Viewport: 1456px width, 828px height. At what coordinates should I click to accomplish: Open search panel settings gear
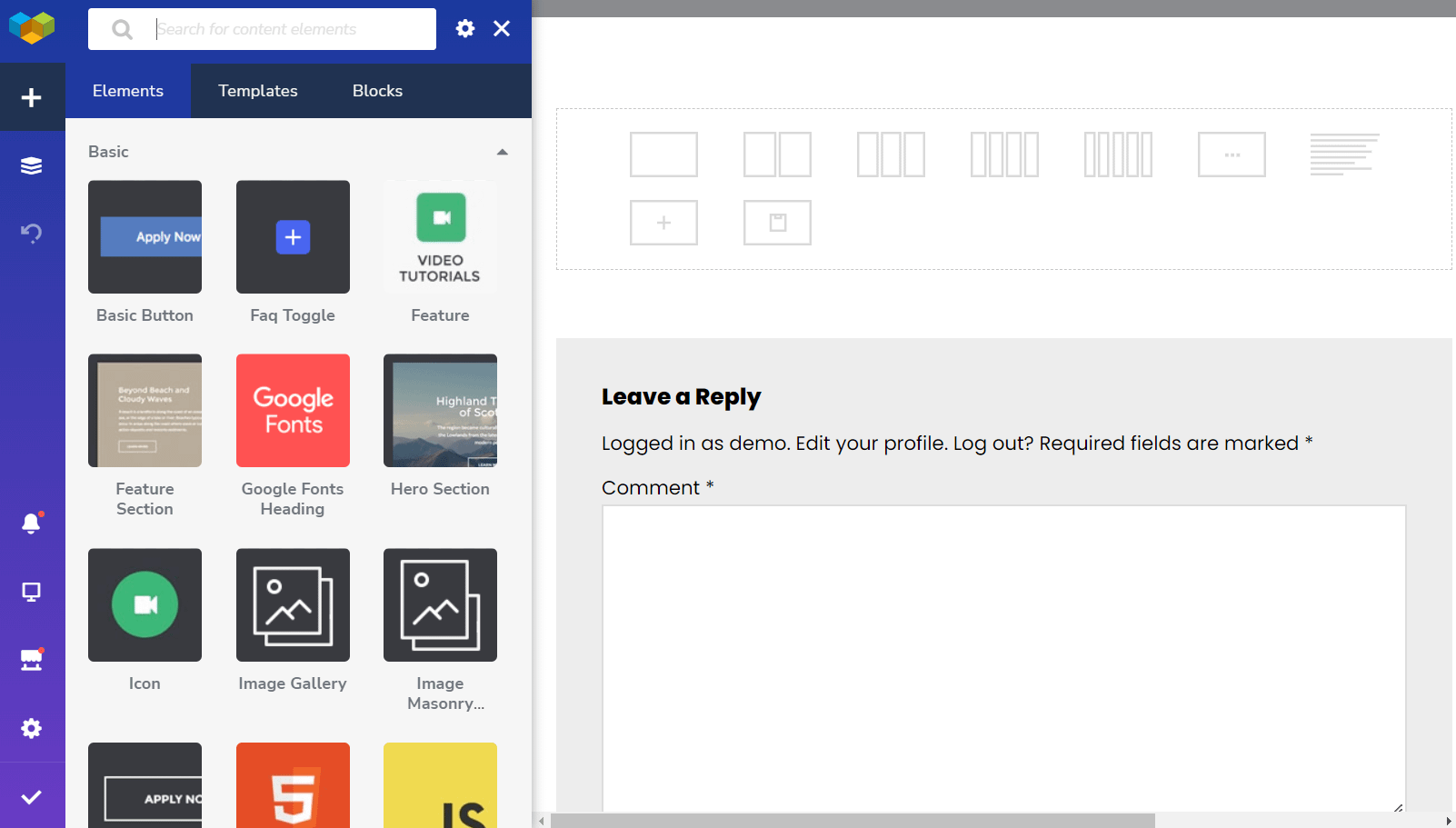[465, 28]
